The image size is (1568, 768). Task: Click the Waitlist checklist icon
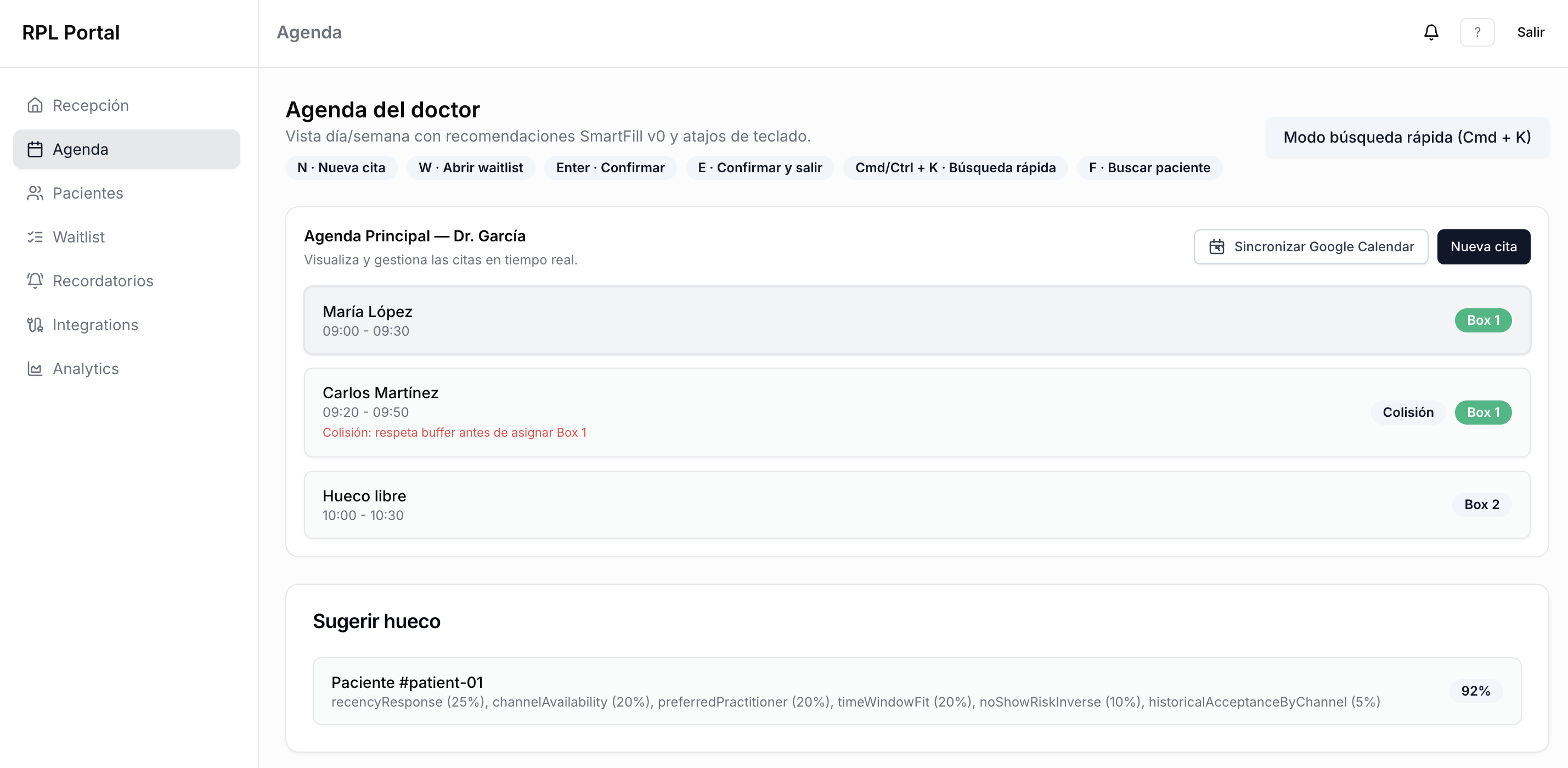point(35,237)
